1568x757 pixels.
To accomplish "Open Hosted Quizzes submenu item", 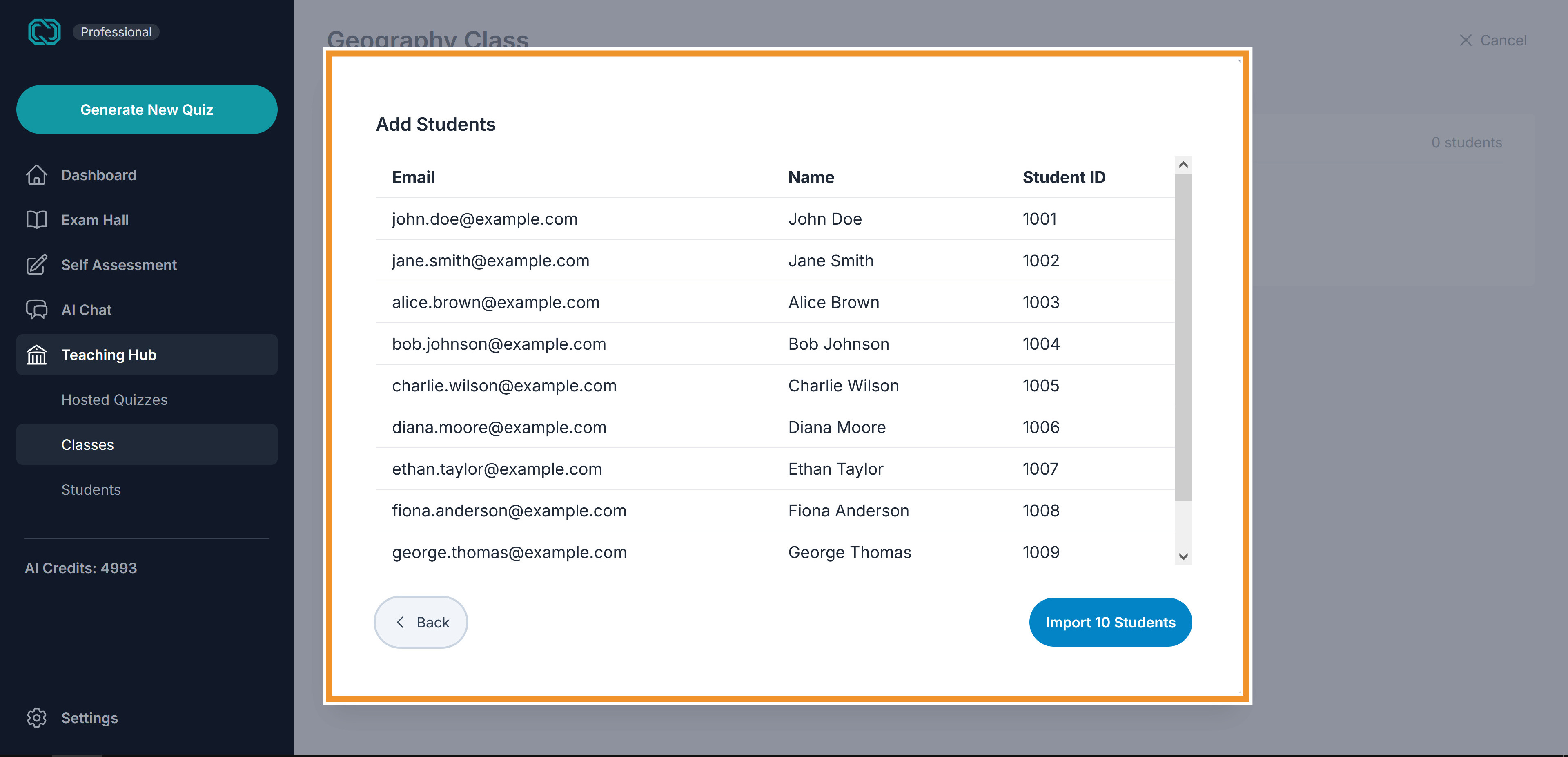I will pos(147,400).
